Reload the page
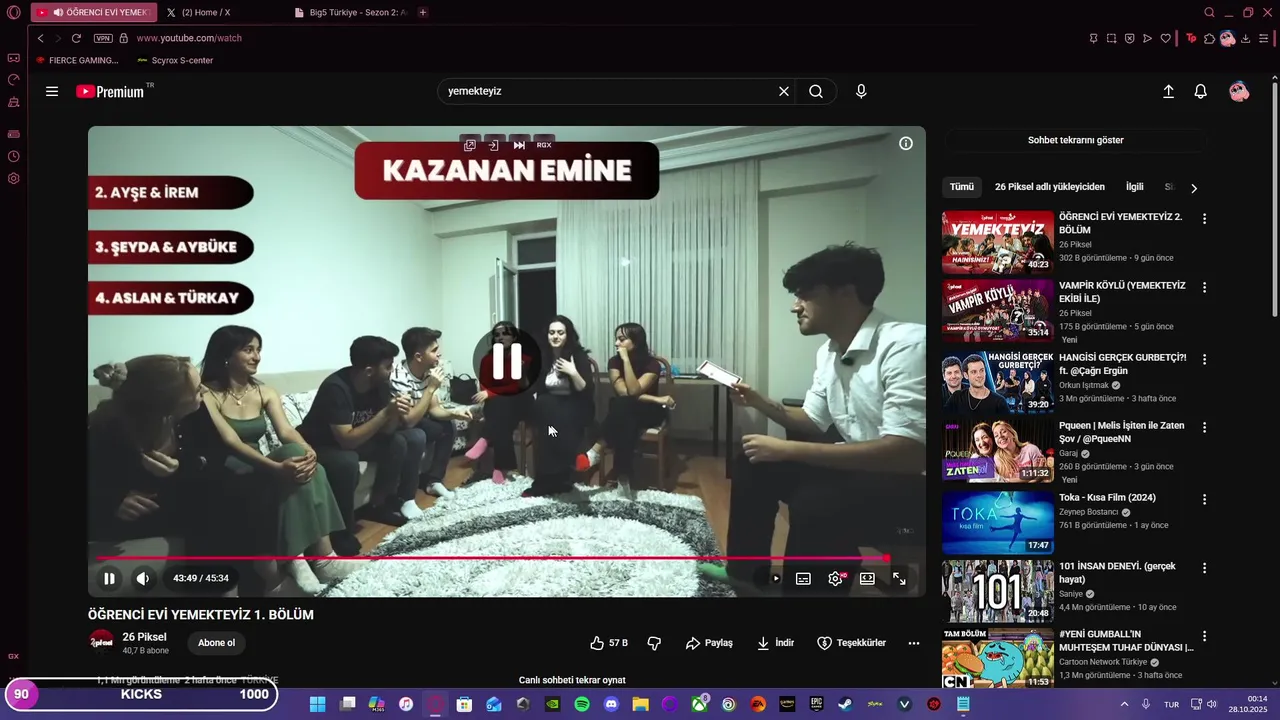Screen dimensions: 1280x720 coord(76,38)
